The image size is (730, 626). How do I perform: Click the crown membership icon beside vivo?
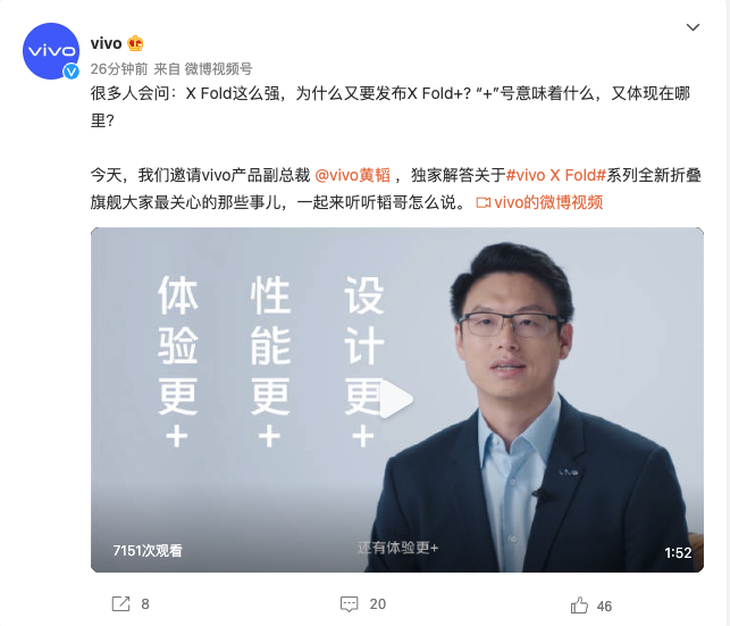pyautogui.click(x=135, y=43)
